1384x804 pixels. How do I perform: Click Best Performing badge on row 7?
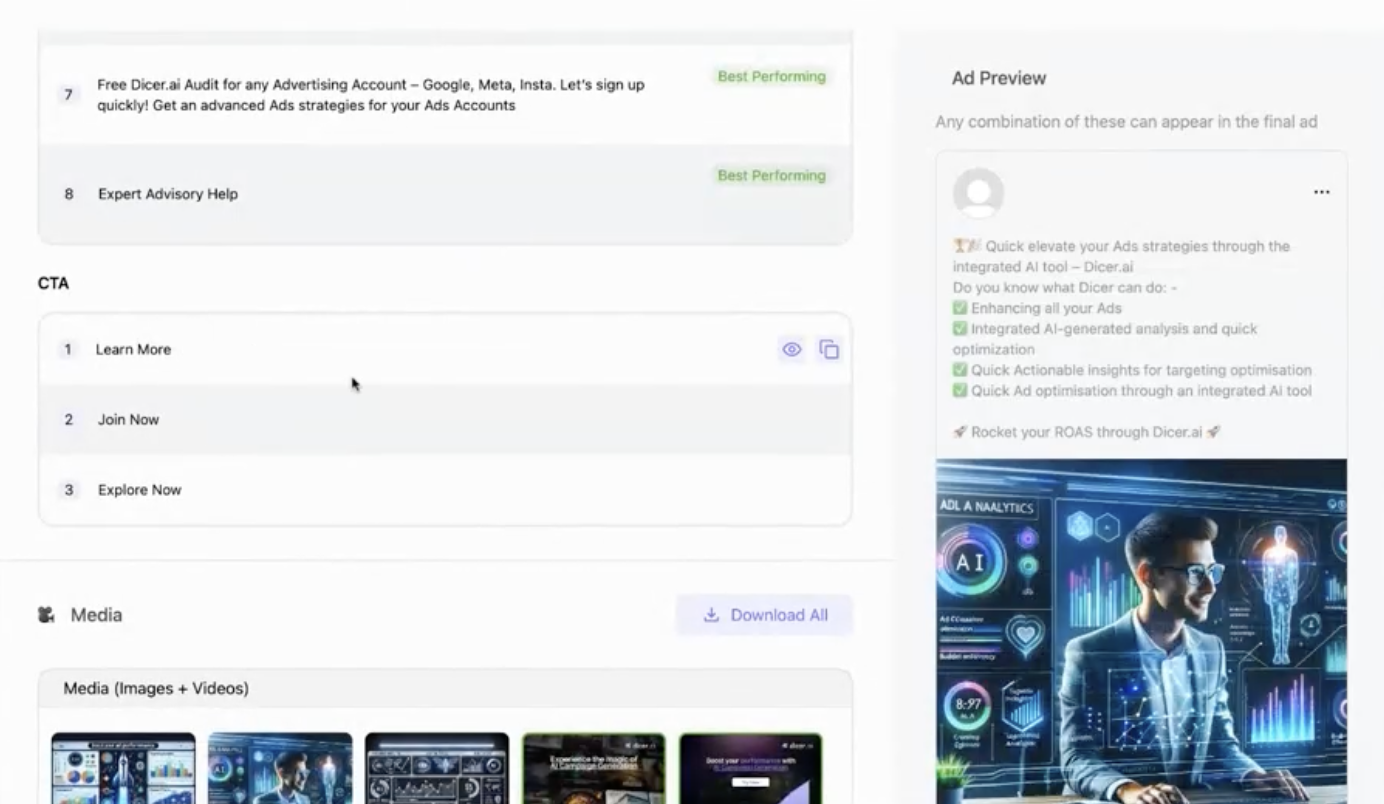771,76
